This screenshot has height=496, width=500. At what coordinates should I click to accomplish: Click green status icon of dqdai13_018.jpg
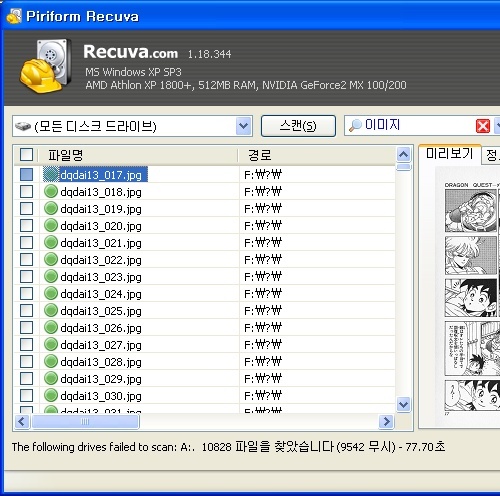point(51,192)
